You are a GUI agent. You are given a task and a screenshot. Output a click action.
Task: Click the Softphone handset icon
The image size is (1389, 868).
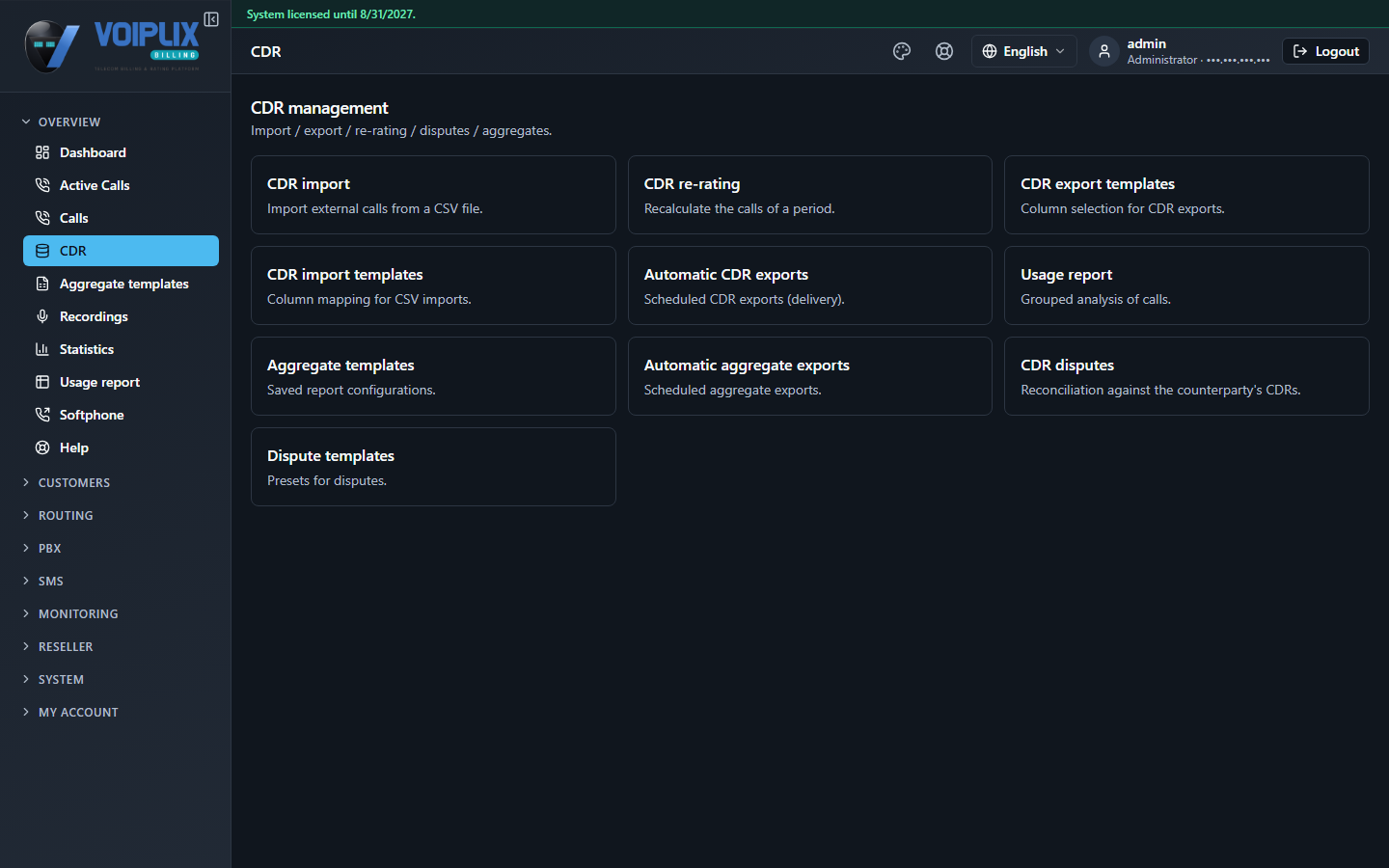click(x=42, y=415)
